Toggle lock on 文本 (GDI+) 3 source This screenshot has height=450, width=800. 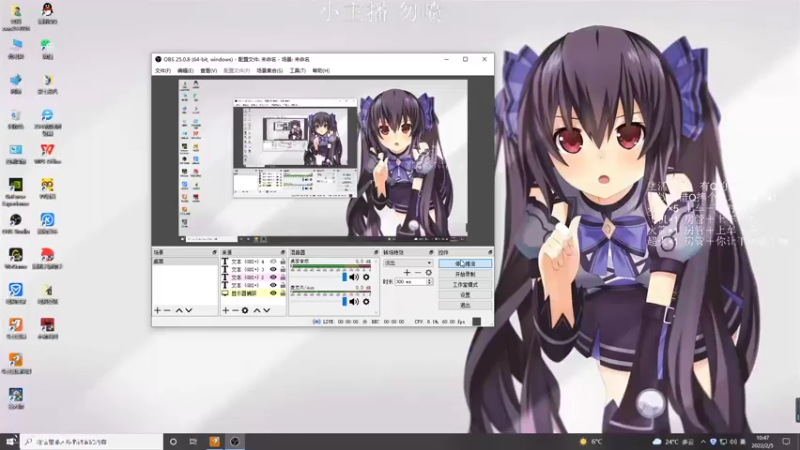pos(283,269)
